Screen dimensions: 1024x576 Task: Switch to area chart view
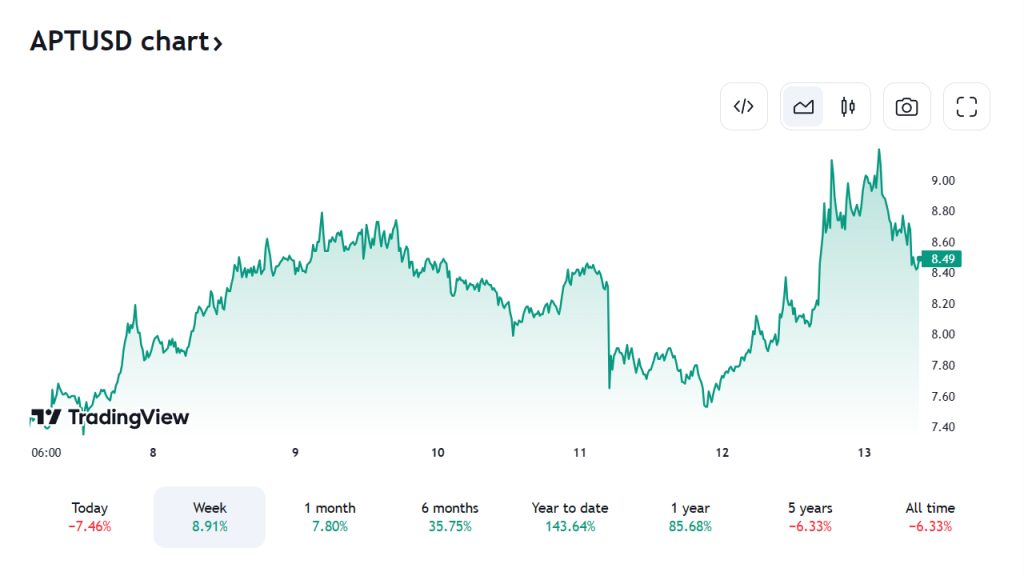[803, 107]
